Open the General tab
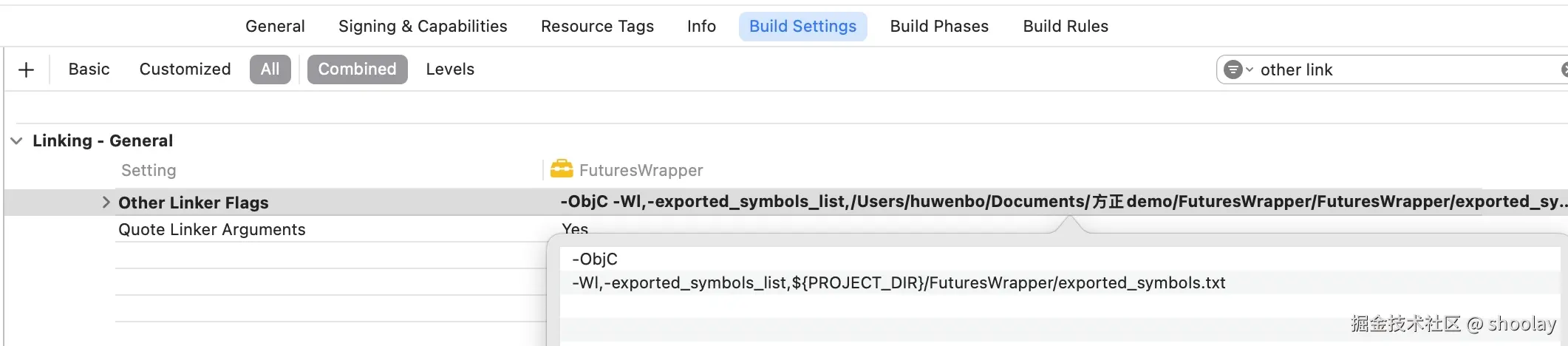 coord(275,27)
